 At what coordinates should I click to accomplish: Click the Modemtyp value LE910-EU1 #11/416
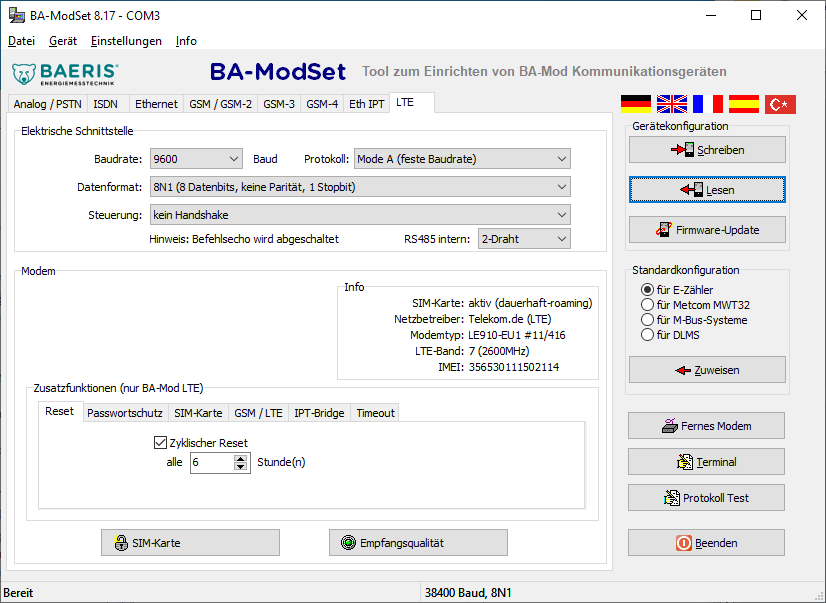click(517, 335)
